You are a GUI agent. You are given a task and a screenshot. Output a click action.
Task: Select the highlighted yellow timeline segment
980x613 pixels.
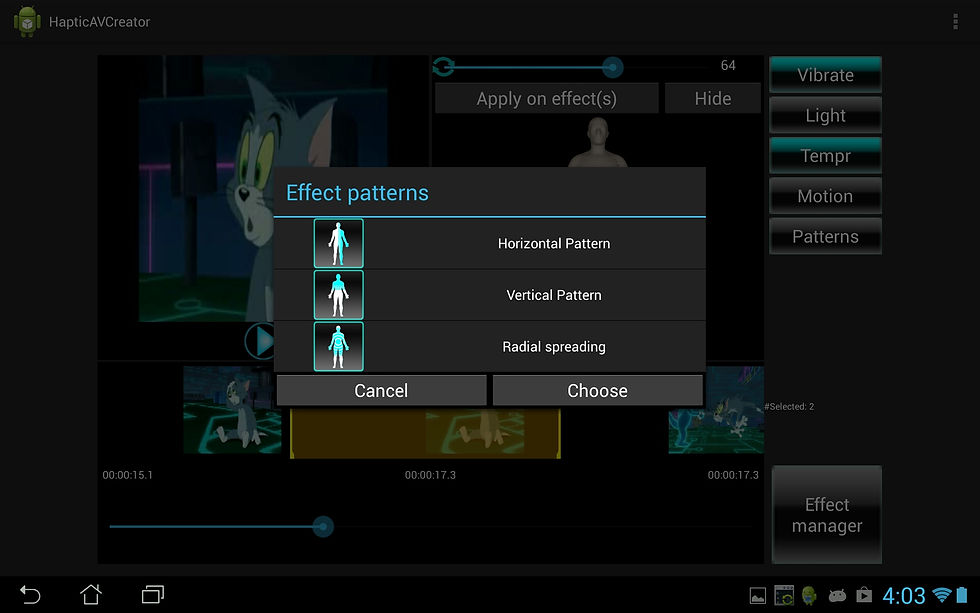pyautogui.click(x=425, y=432)
